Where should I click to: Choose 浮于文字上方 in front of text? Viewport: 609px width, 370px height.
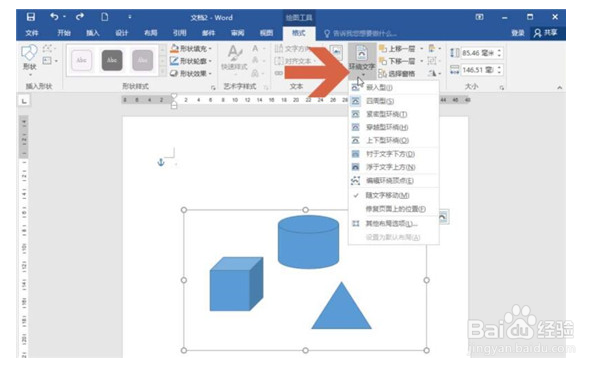(x=394, y=167)
